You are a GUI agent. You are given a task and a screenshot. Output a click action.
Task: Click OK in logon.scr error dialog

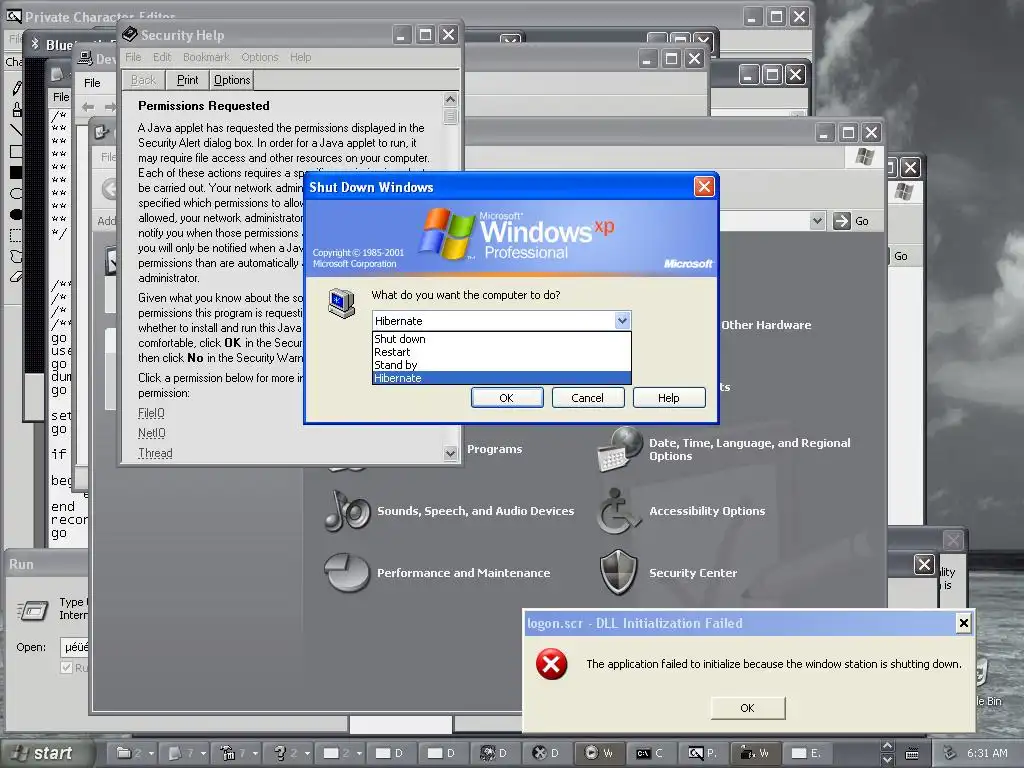[x=748, y=708]
